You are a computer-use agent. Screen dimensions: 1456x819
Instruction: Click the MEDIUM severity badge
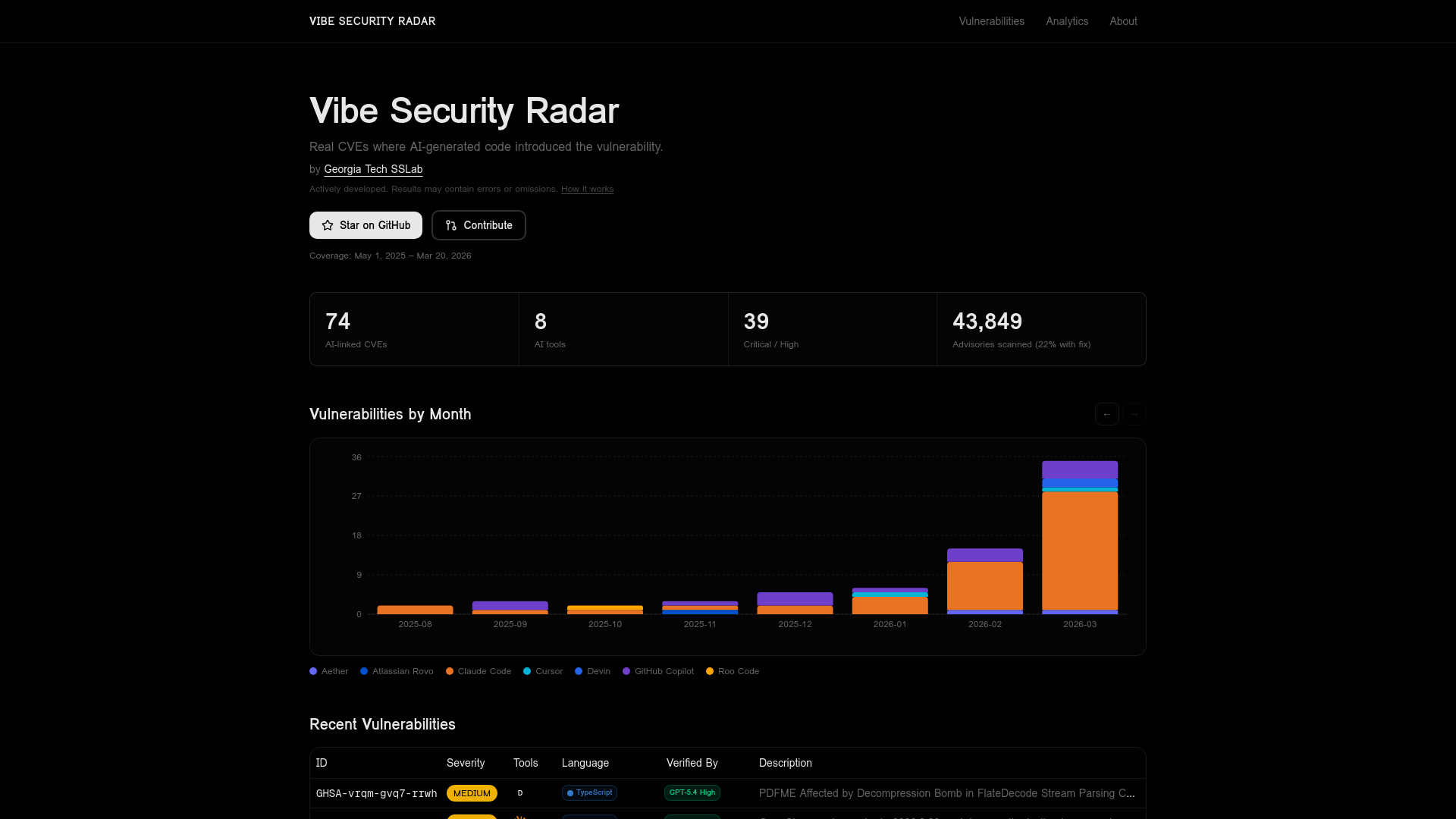472,792
